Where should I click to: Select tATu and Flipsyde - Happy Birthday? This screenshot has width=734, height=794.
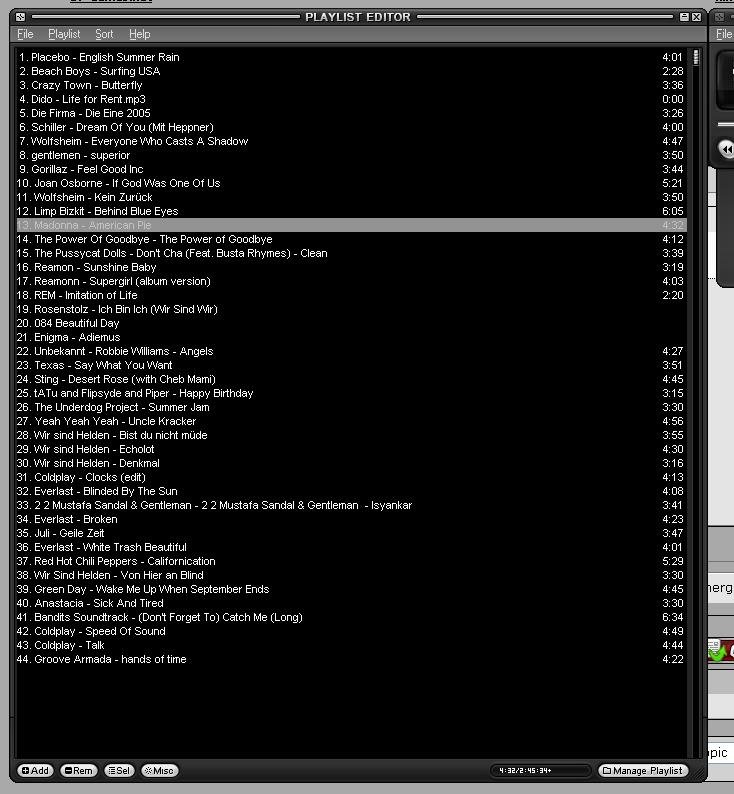[351, 393]
